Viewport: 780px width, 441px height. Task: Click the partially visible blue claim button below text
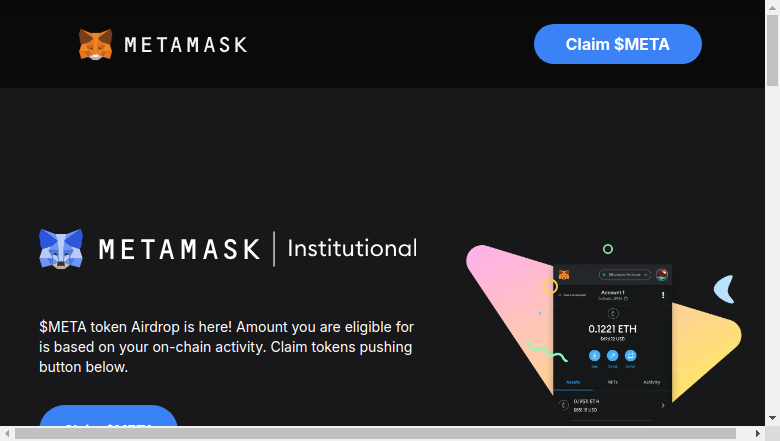pyautogui.click(x=108, y=416)
